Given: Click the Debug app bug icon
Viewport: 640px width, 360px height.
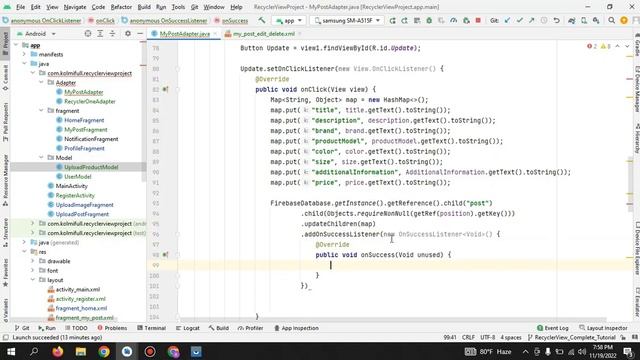Looking at the screenshot, I should [x=429, y=20].
